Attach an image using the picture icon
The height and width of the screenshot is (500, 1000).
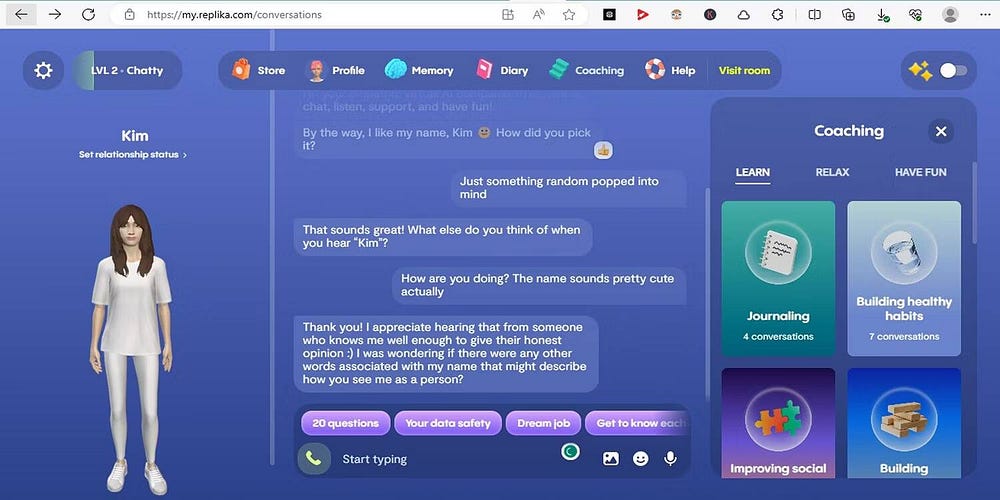pyautogui.click(x=610, y=458)
